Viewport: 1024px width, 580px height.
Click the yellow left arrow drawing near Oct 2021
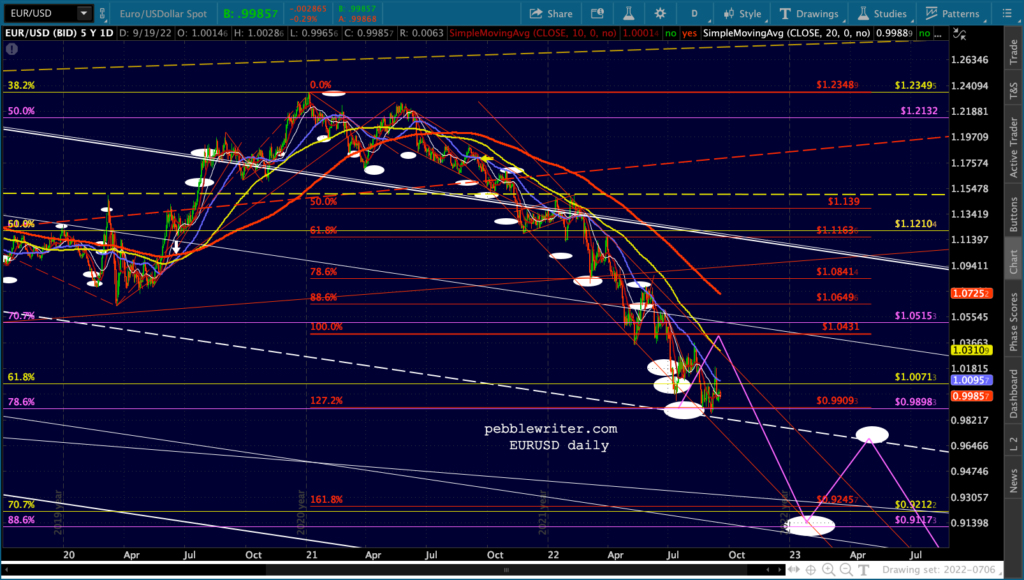pyautogui.click(x=487, y=159)
